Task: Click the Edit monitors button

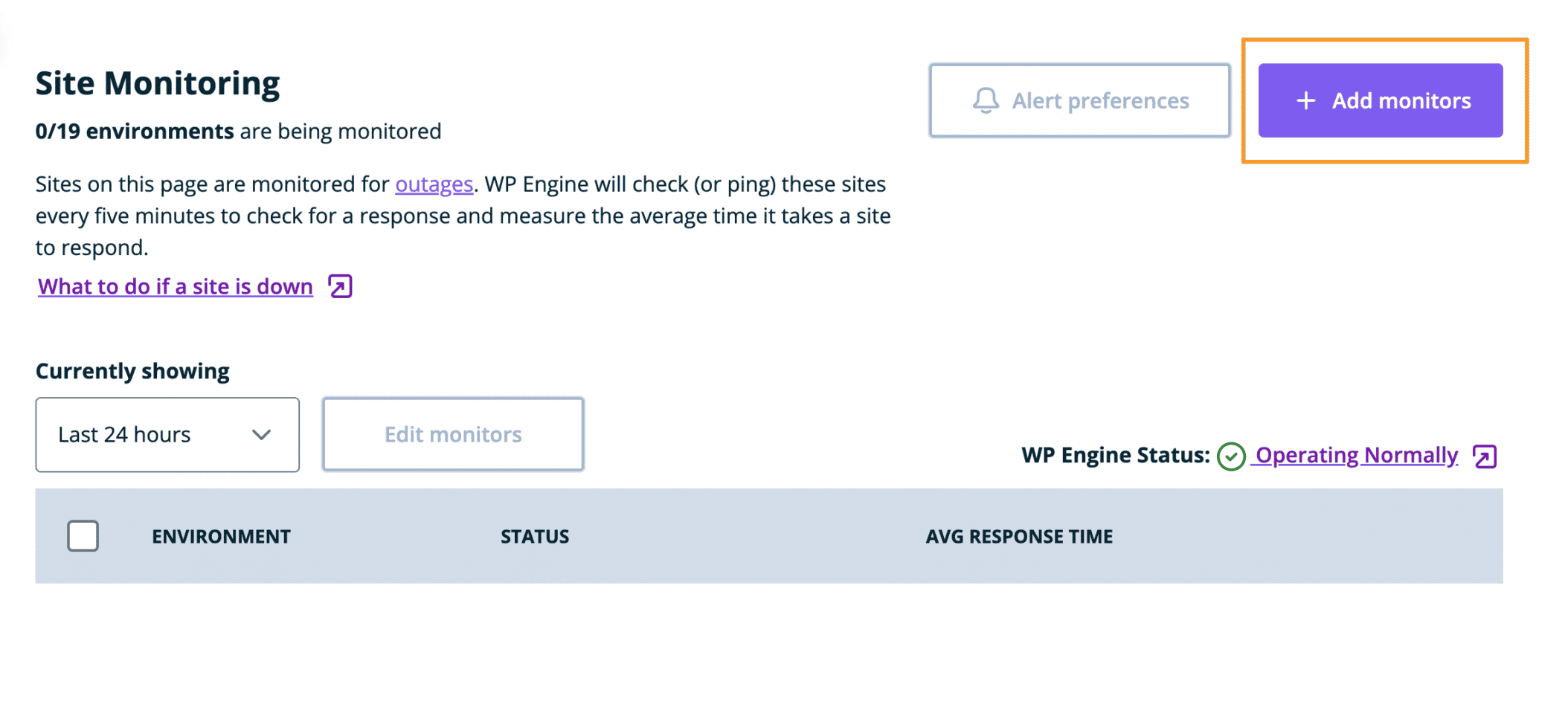Action: [453, 435]
